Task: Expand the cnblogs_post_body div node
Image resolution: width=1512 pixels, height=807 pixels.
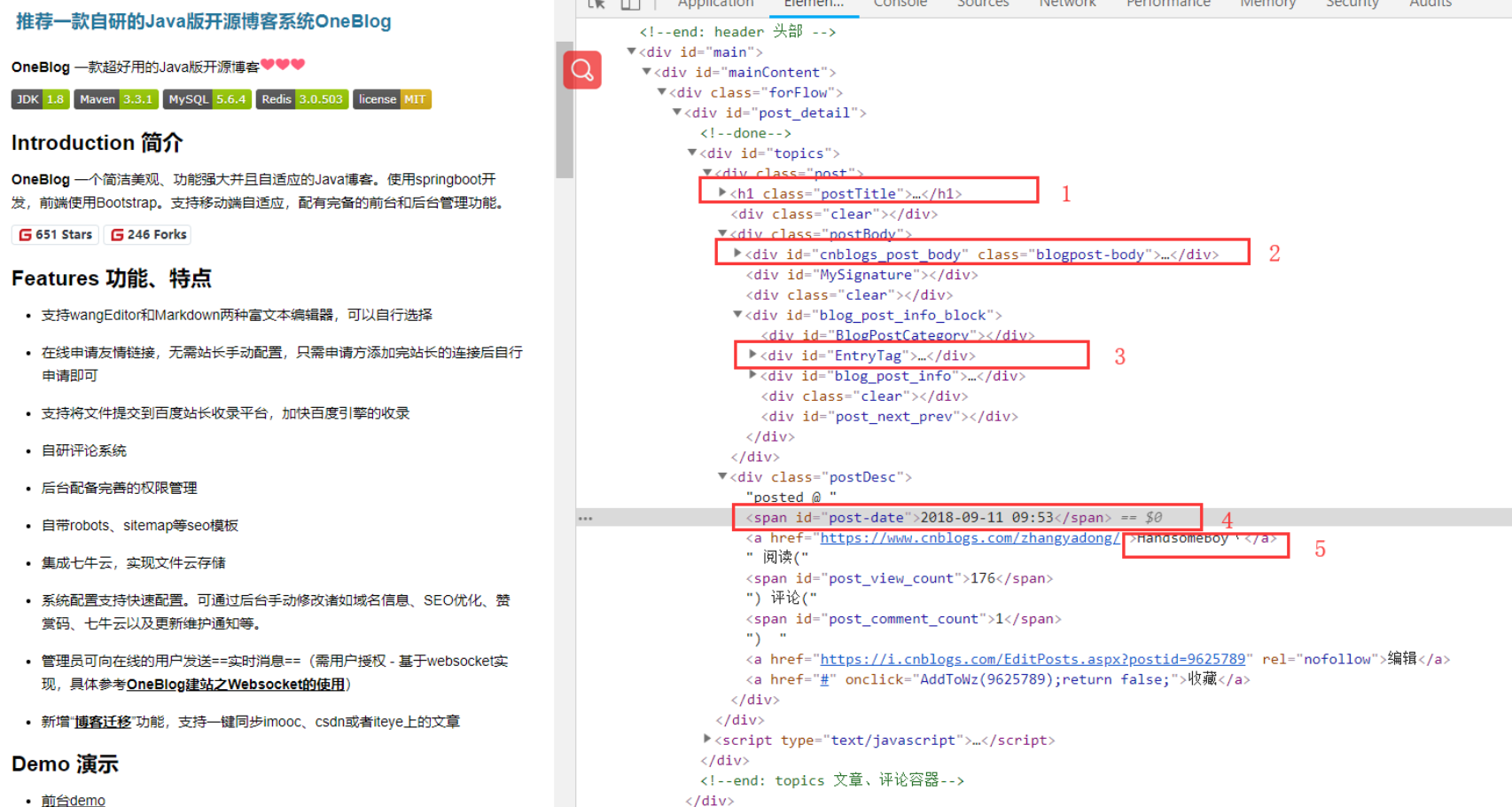Action: pos(737,254)
